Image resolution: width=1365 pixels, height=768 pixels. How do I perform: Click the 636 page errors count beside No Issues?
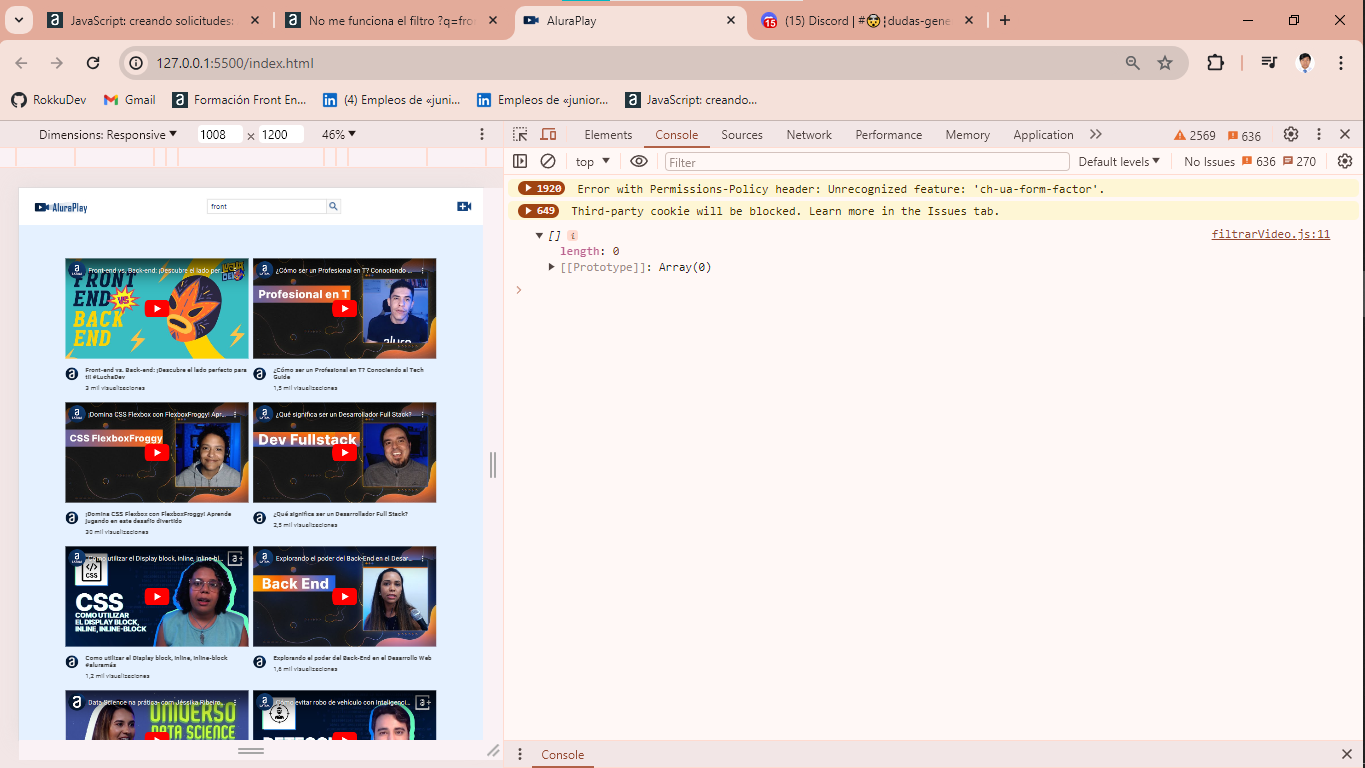1259,162
